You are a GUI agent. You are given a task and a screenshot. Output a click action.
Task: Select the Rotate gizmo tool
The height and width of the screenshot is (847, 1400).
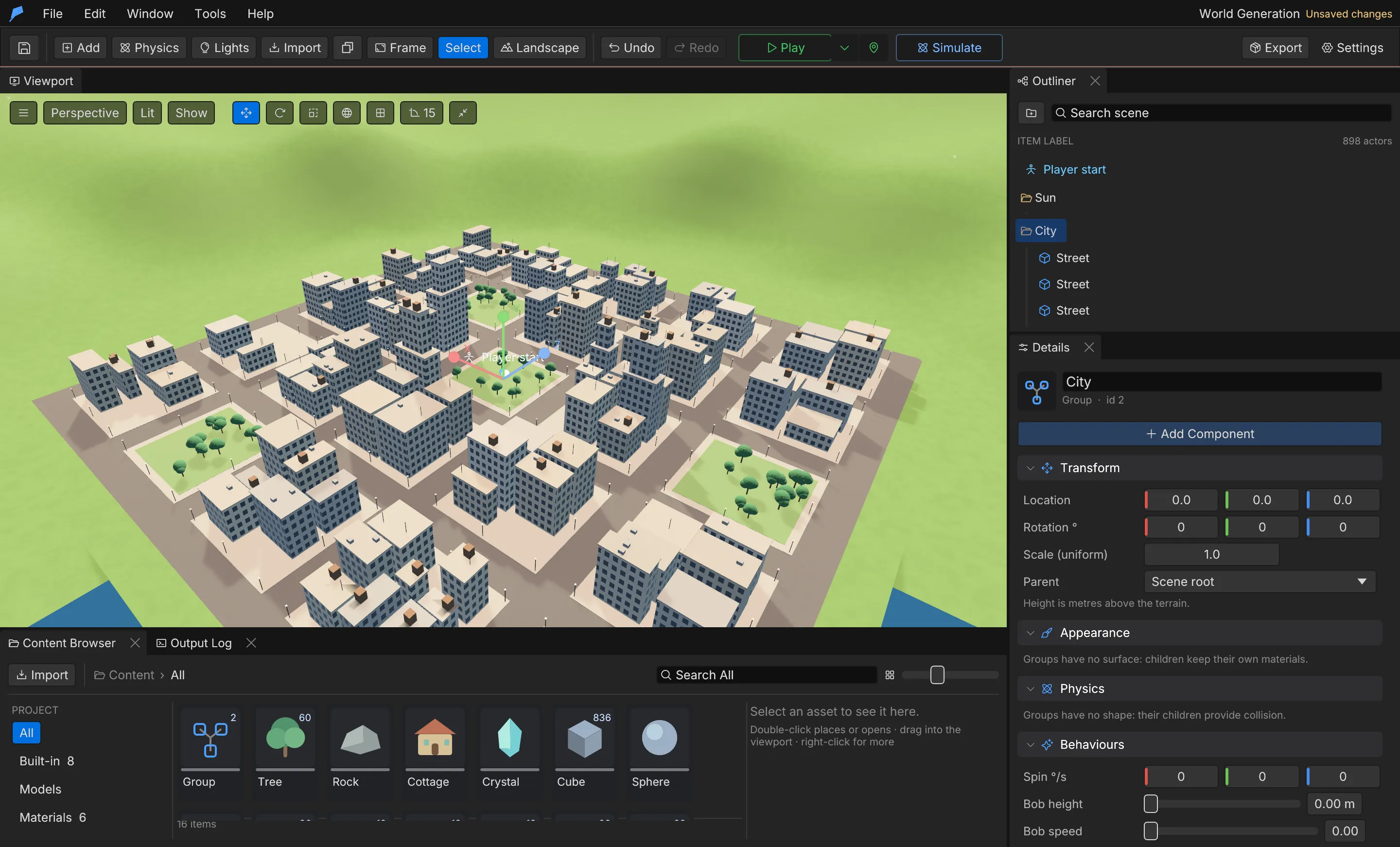(x=280, y=112)
